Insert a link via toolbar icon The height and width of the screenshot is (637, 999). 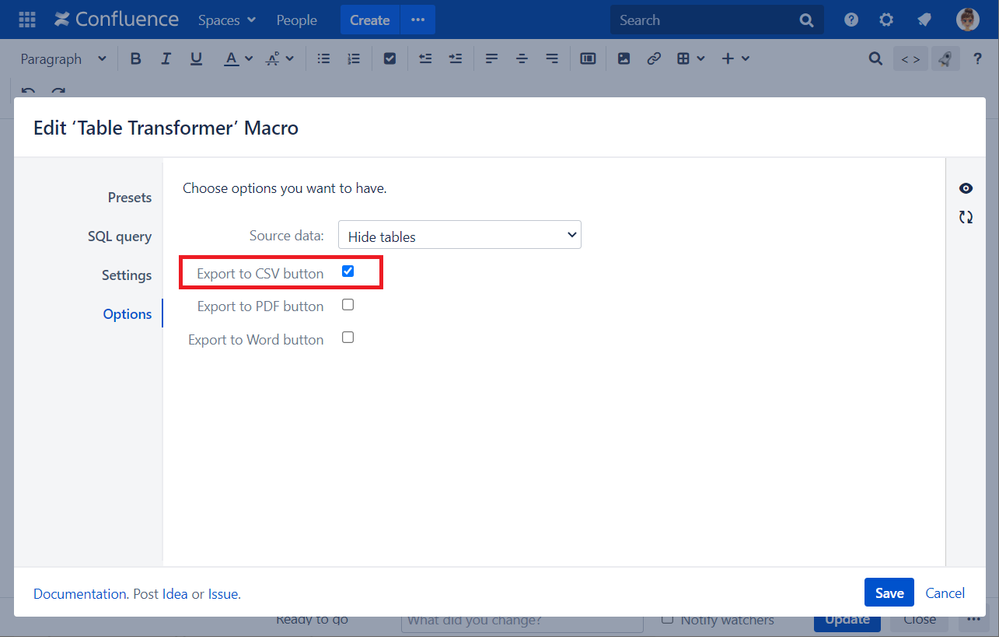click(654, 59)
